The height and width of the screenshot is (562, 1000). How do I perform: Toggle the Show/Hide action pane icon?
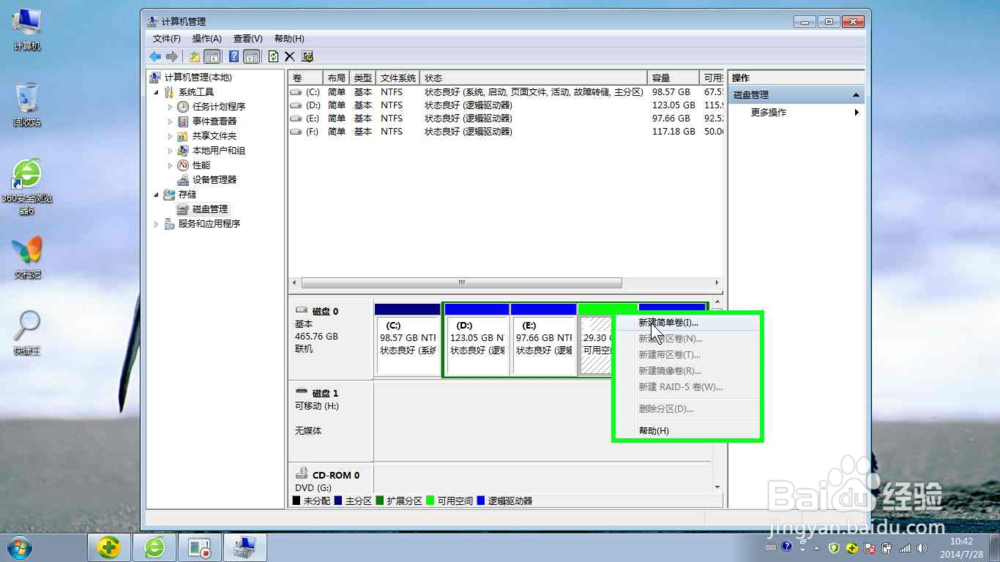click(x=252, y=57)
